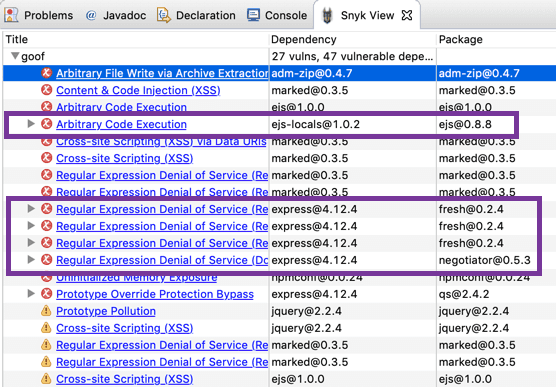556x387 pixels.
Task: Click warning icon on ejs@1.0.0 Cross-site Scripting row
Action: 46,379
